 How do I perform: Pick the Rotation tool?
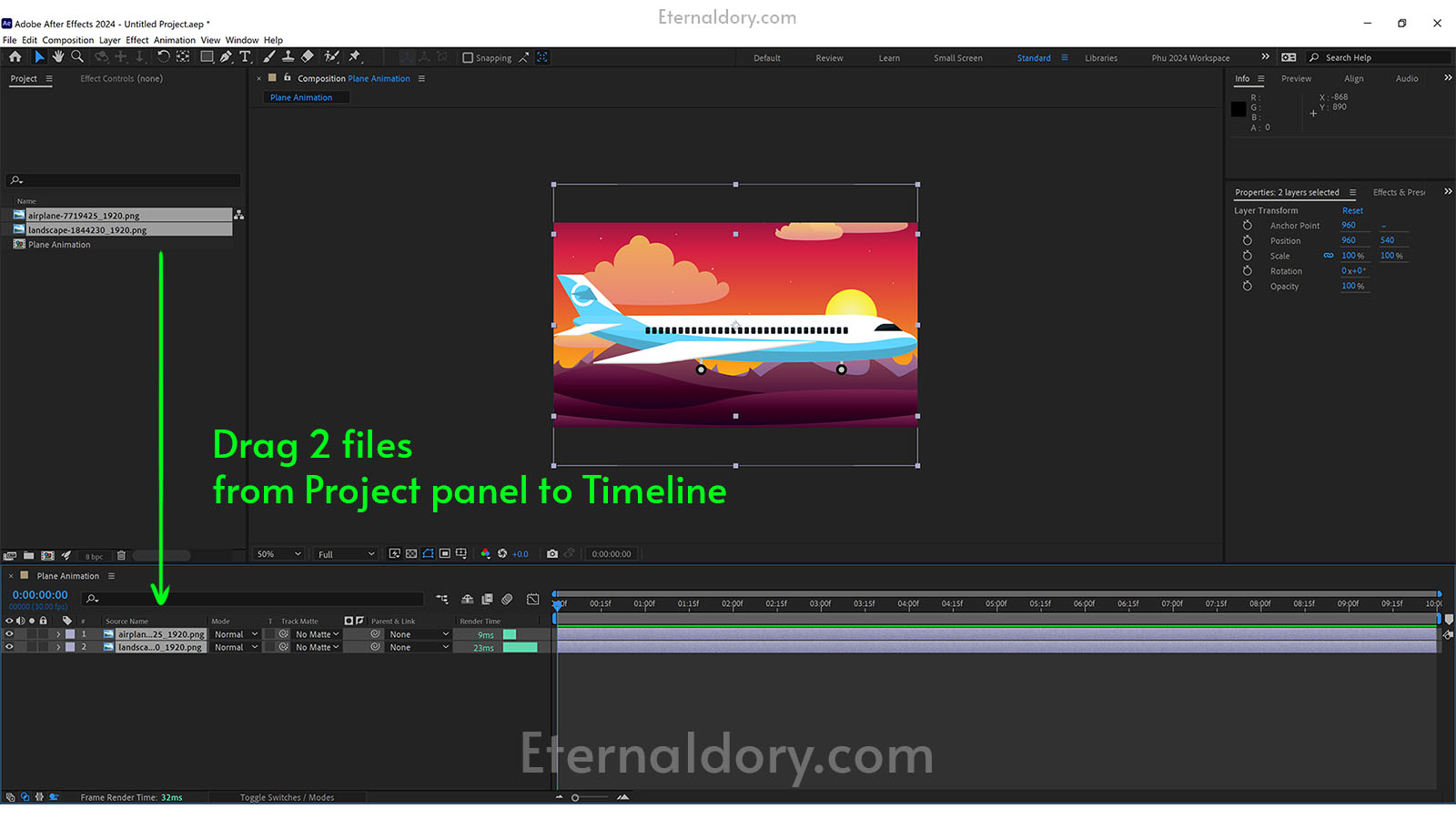coord(163,56)
